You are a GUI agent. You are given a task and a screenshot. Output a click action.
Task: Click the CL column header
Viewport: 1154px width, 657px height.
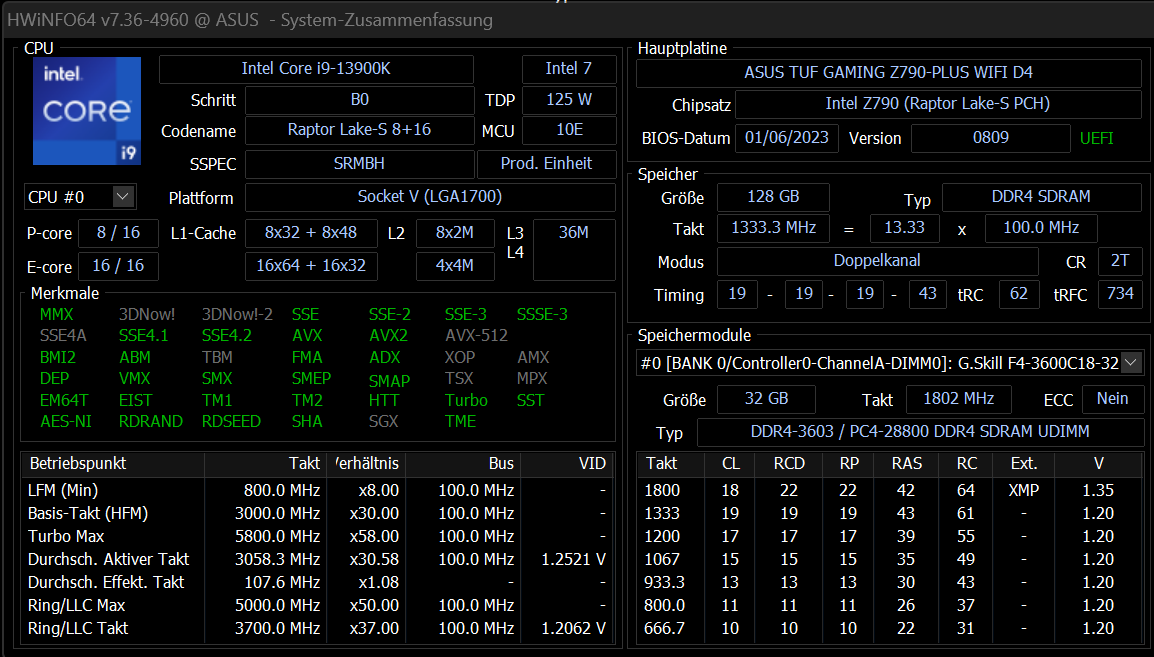[x=731, y=464]
